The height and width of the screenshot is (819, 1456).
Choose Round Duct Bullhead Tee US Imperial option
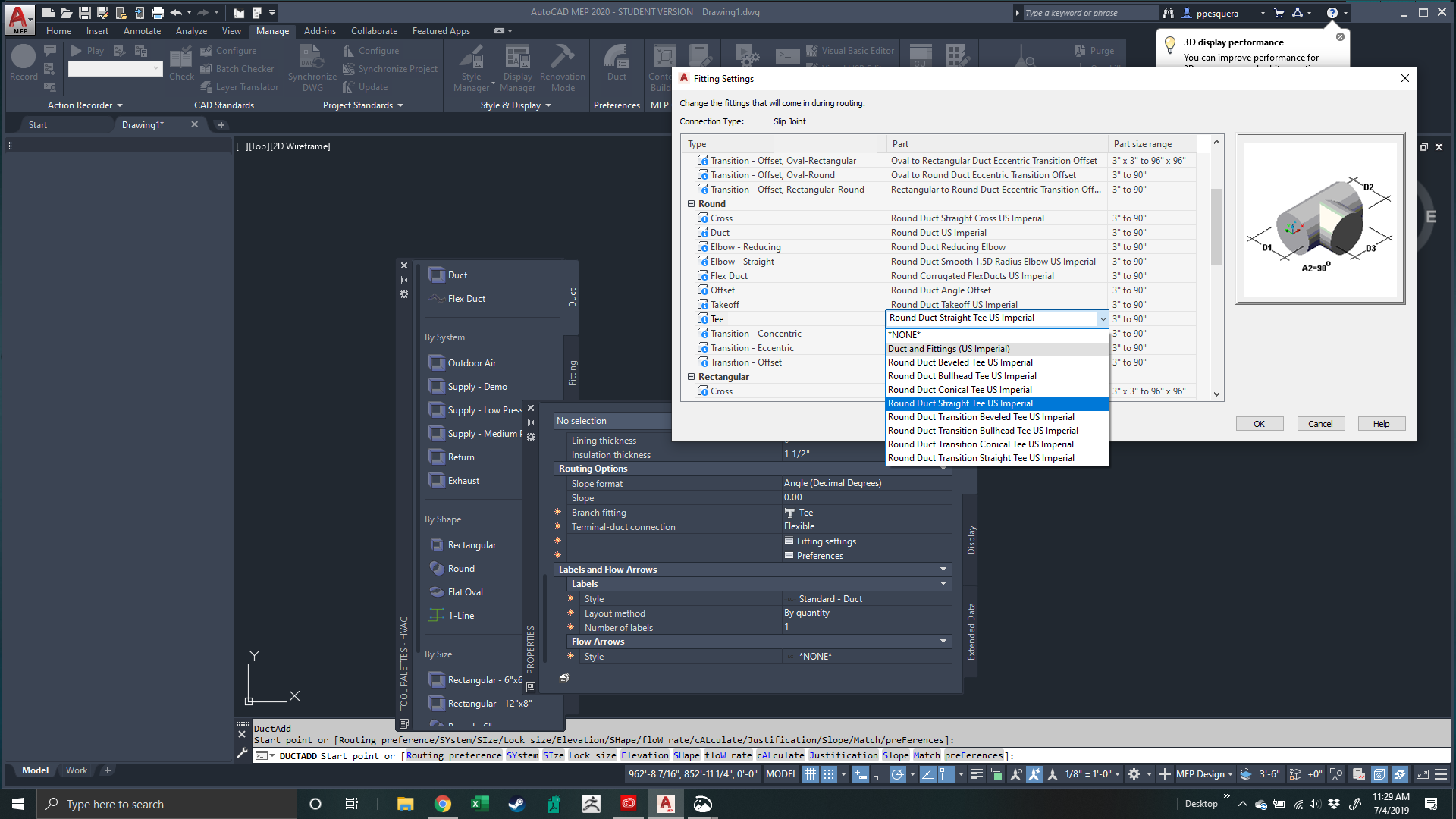996,376
